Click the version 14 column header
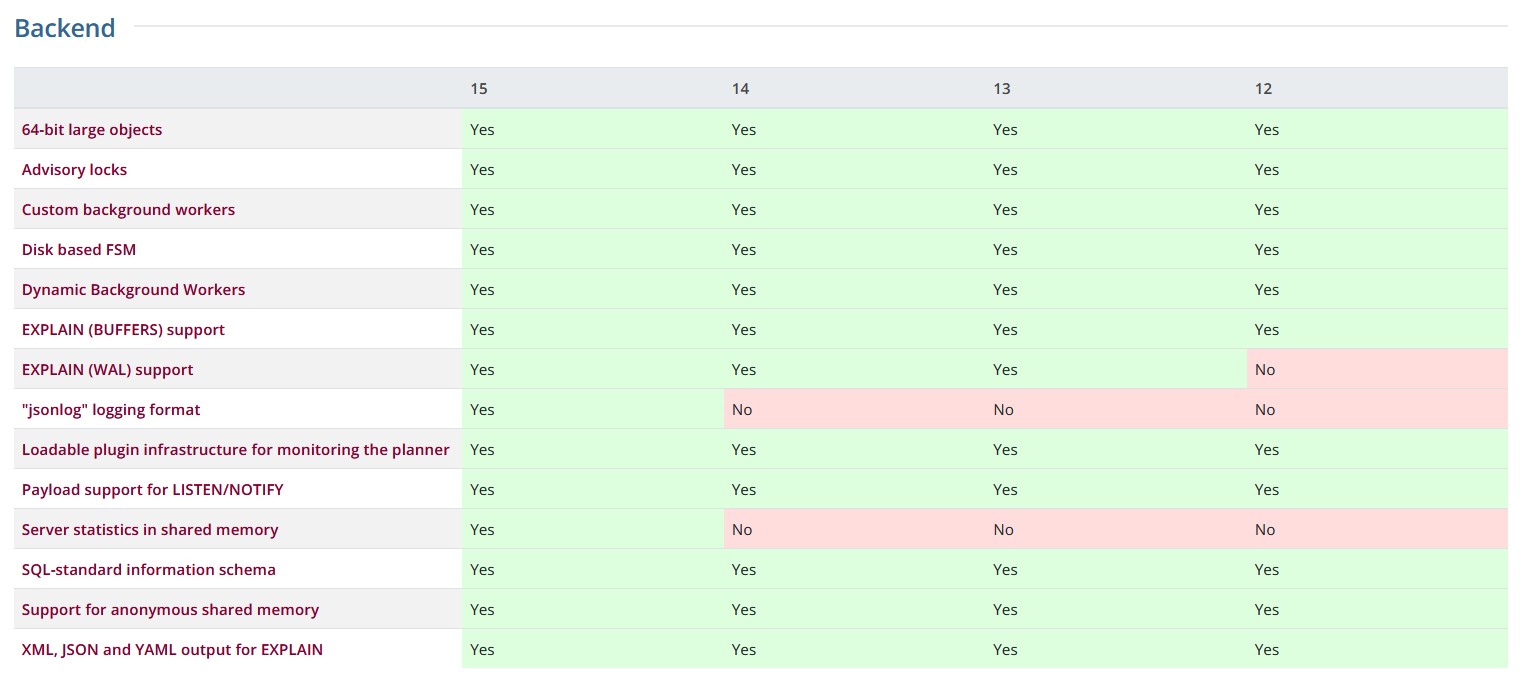The height and width of the screenshot is (680, 1523). tap(740, 89)
